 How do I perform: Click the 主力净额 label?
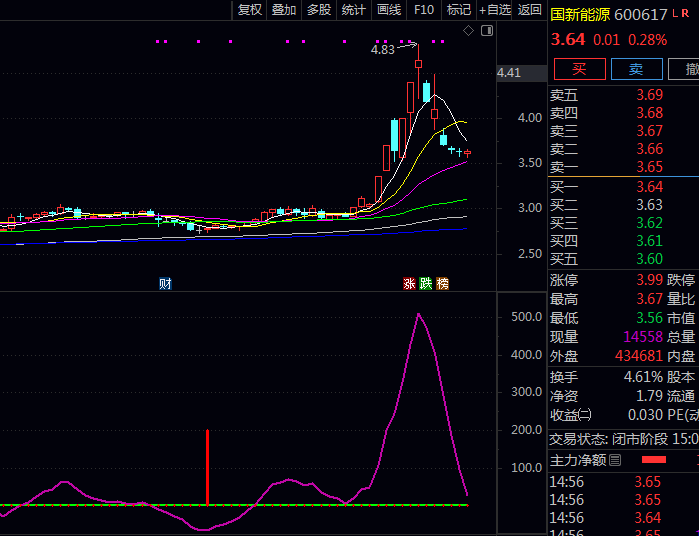(578, 460)
